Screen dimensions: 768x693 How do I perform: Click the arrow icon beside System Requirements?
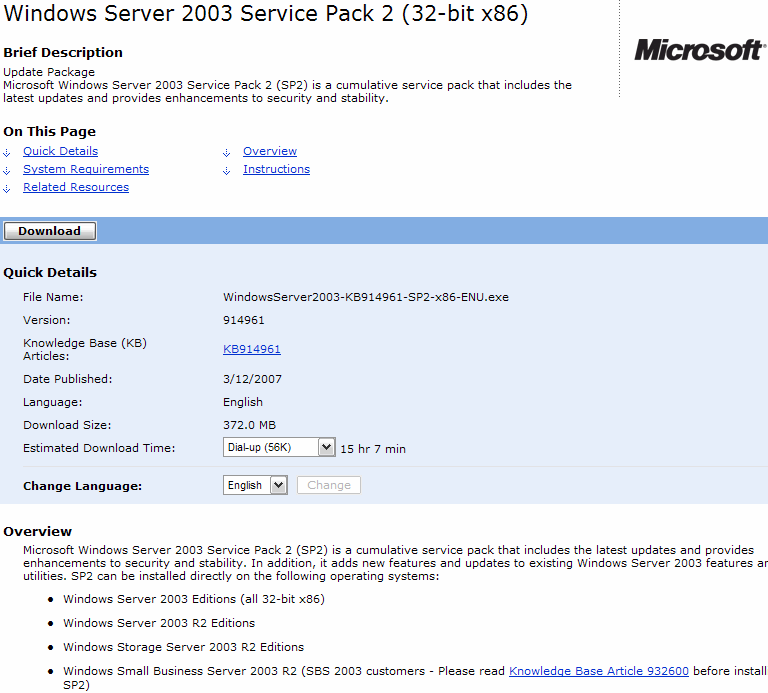point(7,171)
